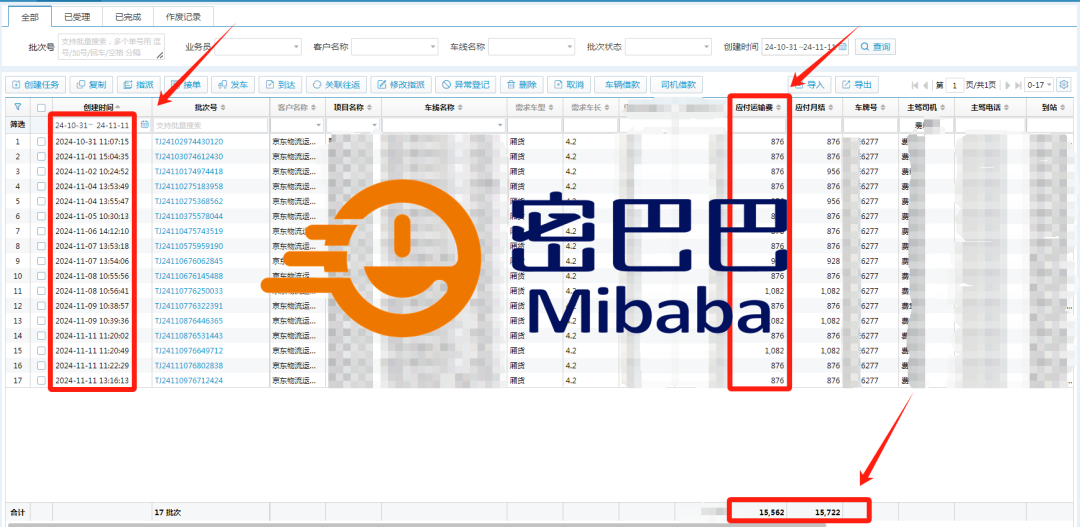This screenshot has height=527, width=1080.
Task: Go to the previous page arrow
Action: [926, 85]
